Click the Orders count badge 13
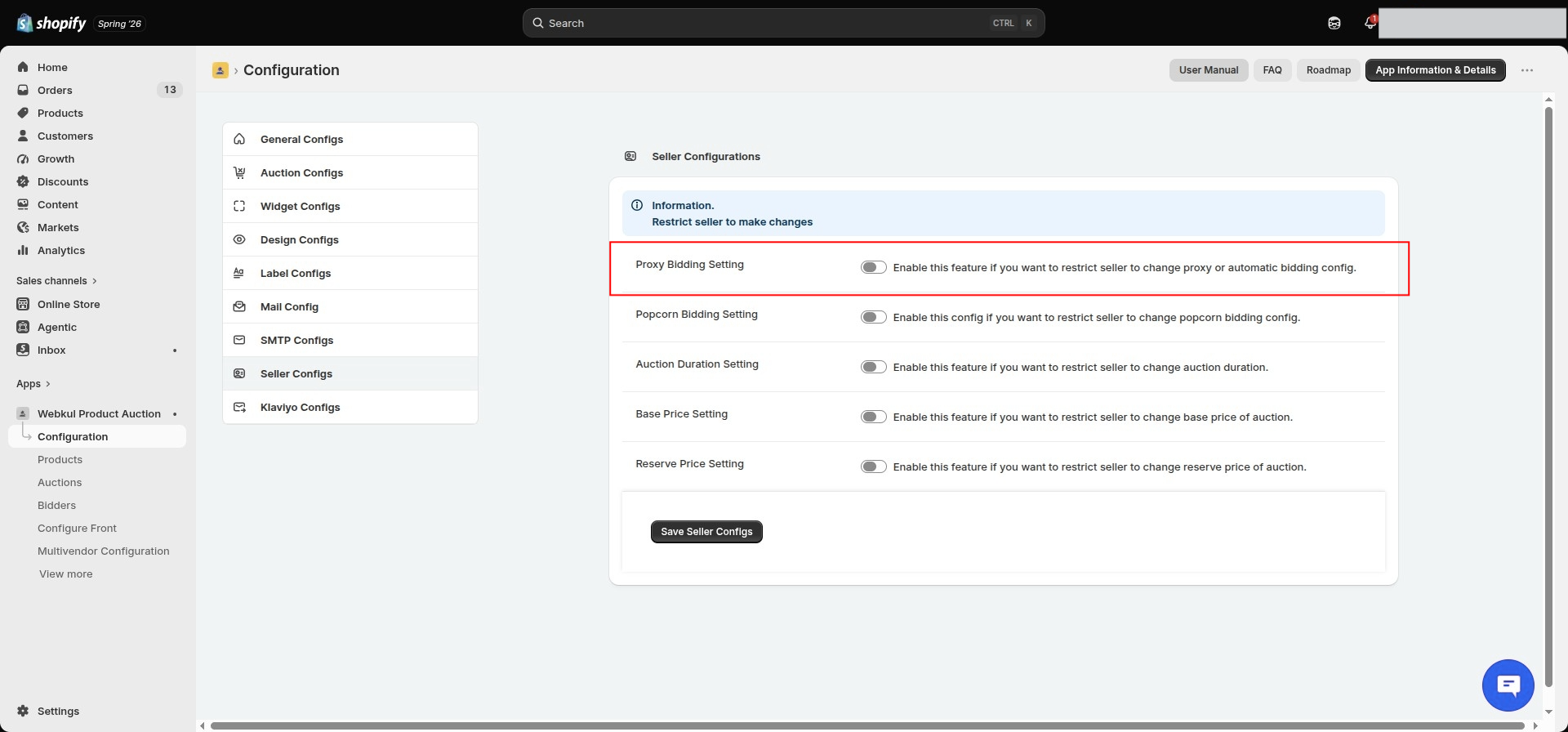 [x=170, y=90]
